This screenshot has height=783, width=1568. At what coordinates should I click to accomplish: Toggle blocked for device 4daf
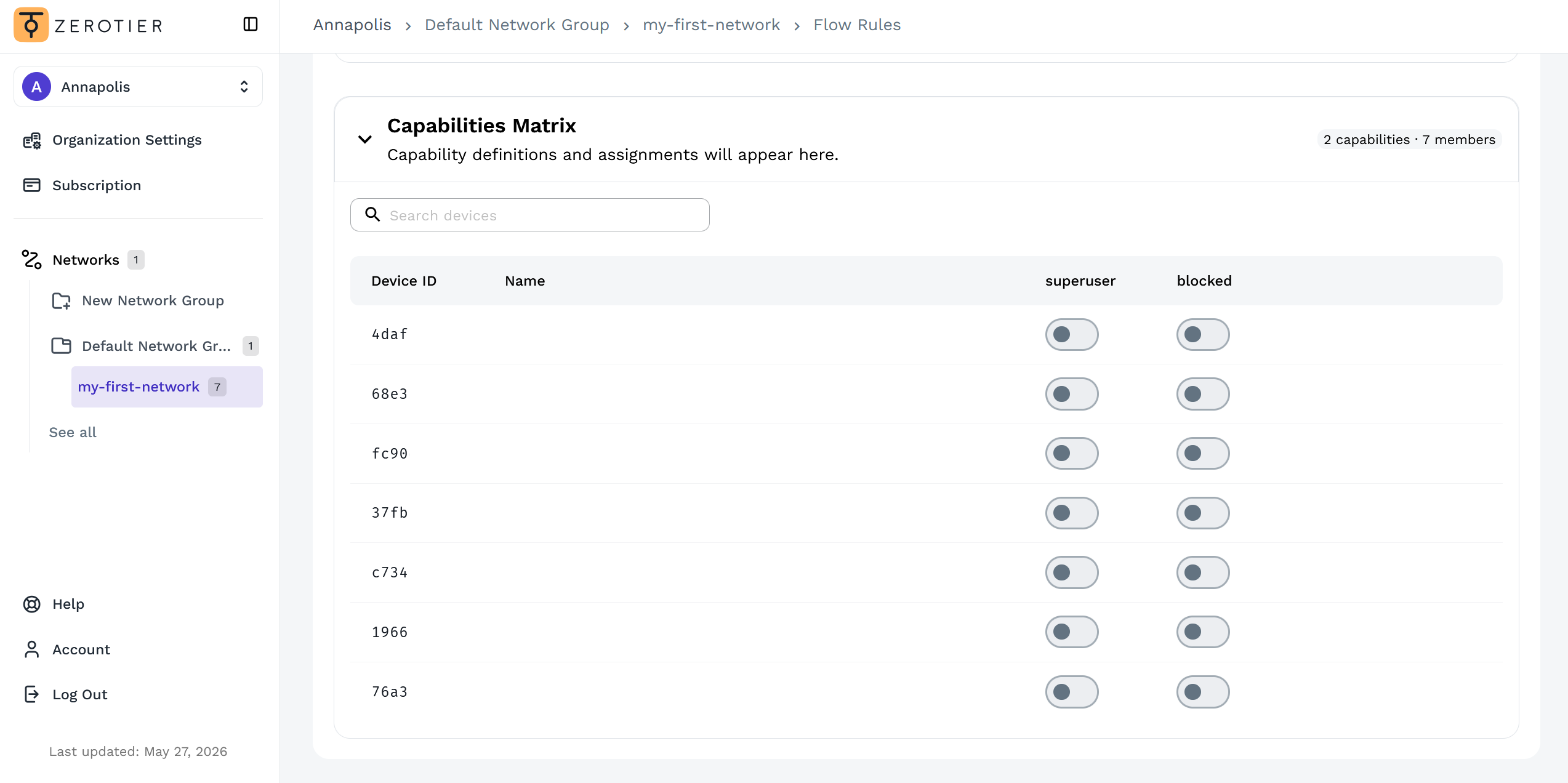click(1203, 335)
